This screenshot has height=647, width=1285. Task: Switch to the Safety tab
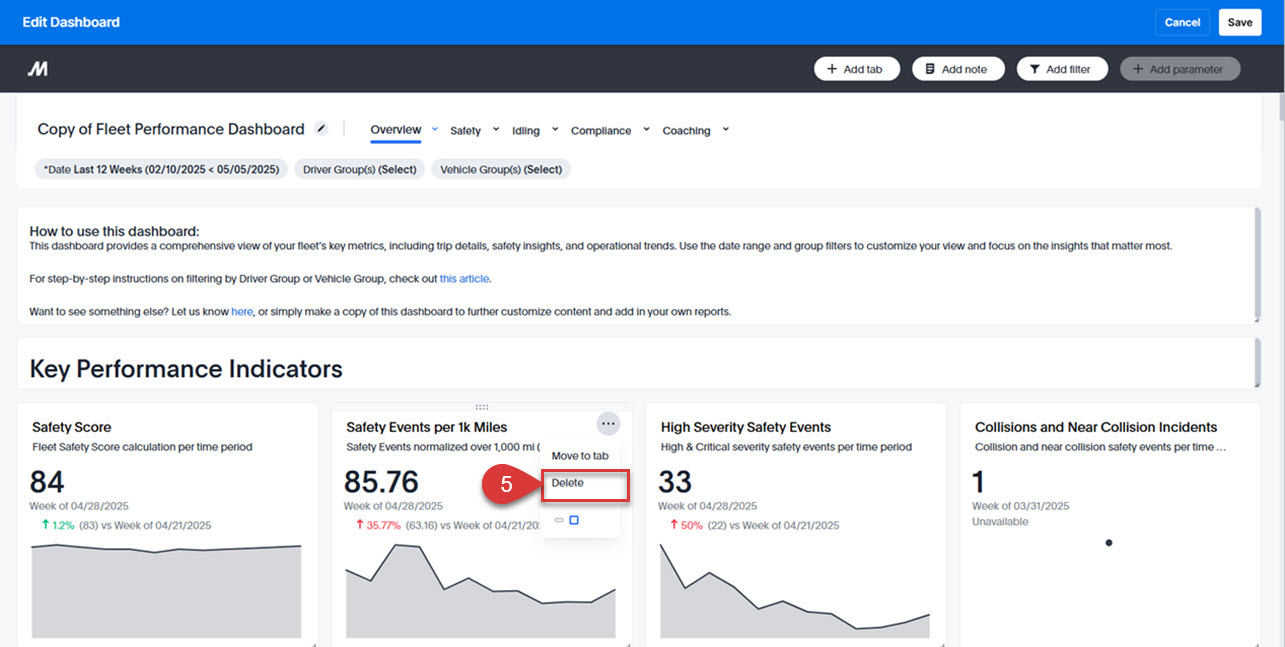coord(465,131)
